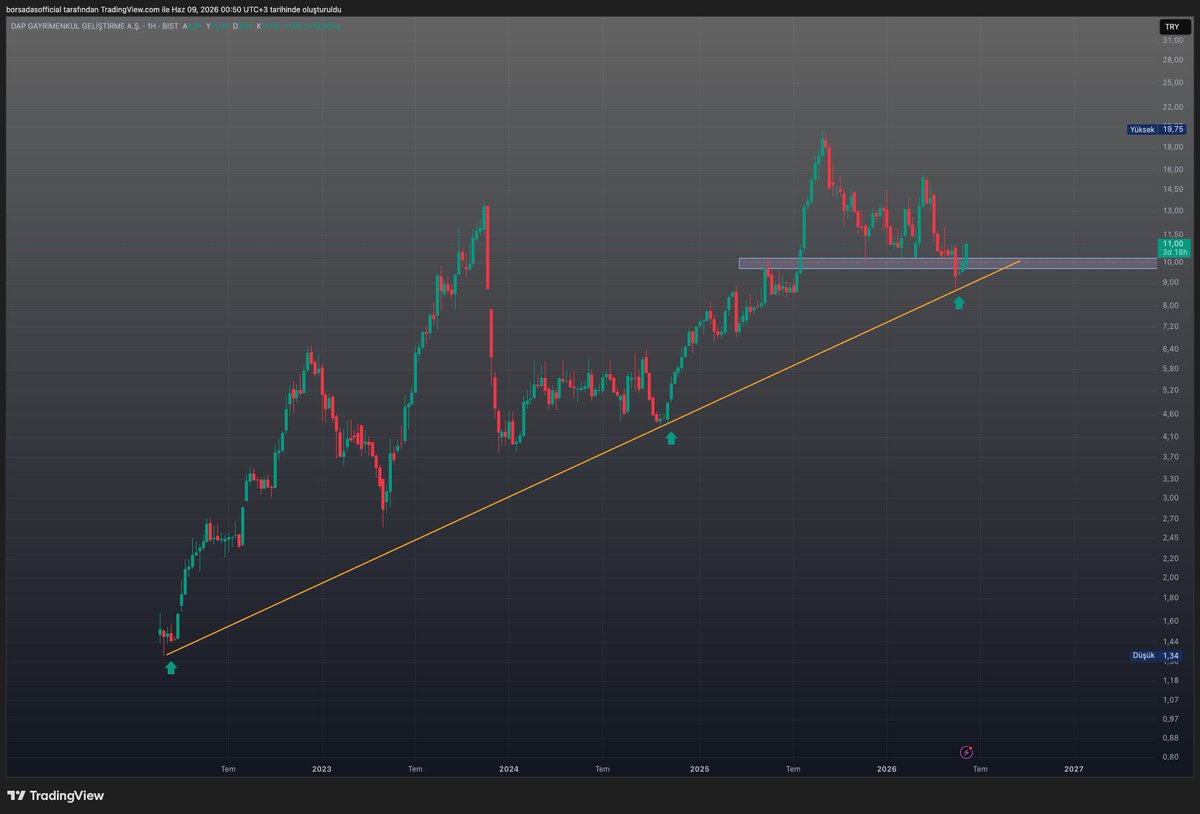Image resolution: width=1200 pixels, height=814 pixels.
Task: Click the 3,30 price scale value
Action: click(1173, 478)
